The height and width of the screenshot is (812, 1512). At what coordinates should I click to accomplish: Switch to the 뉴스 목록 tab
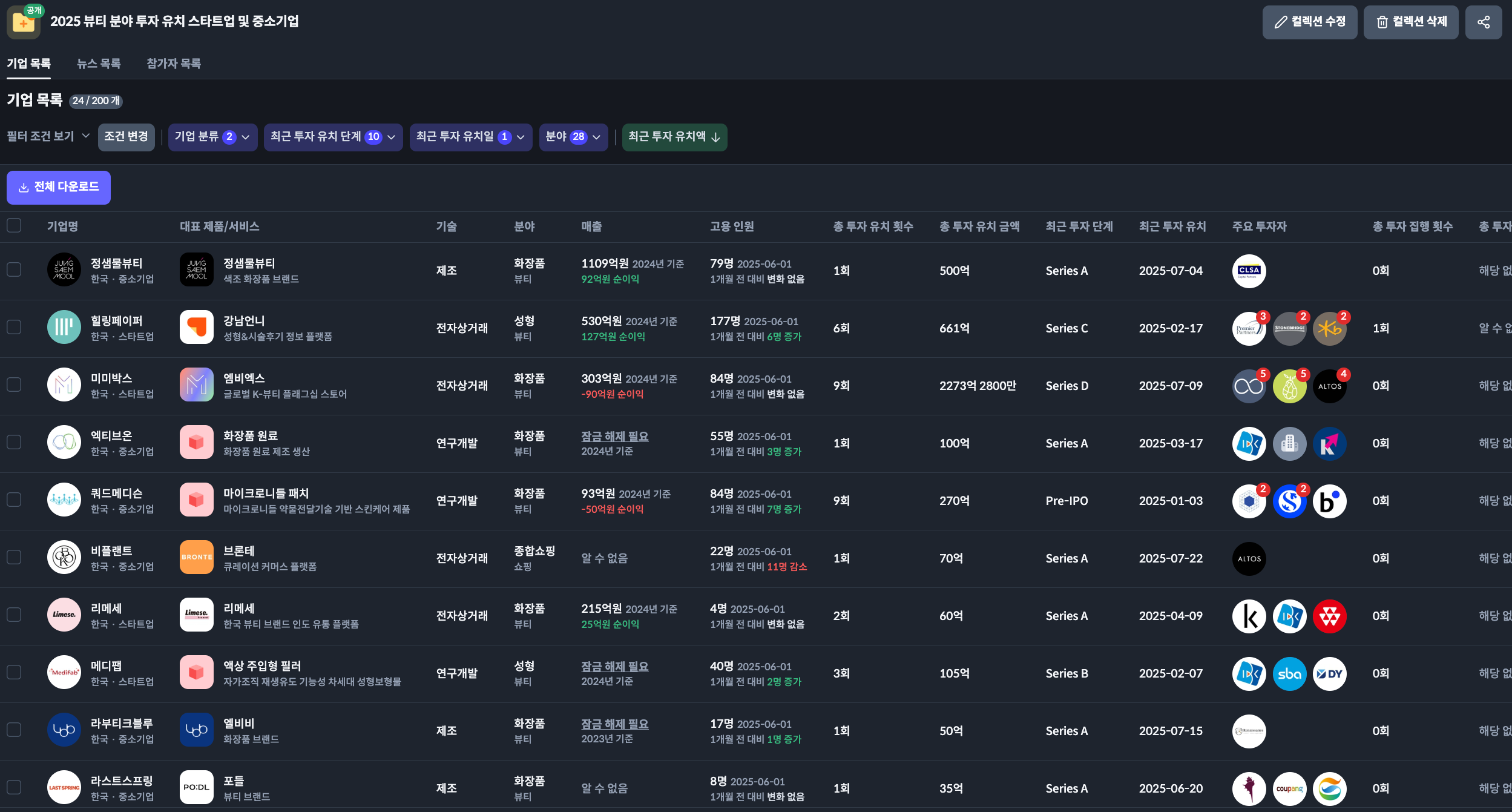click(99, 64)
